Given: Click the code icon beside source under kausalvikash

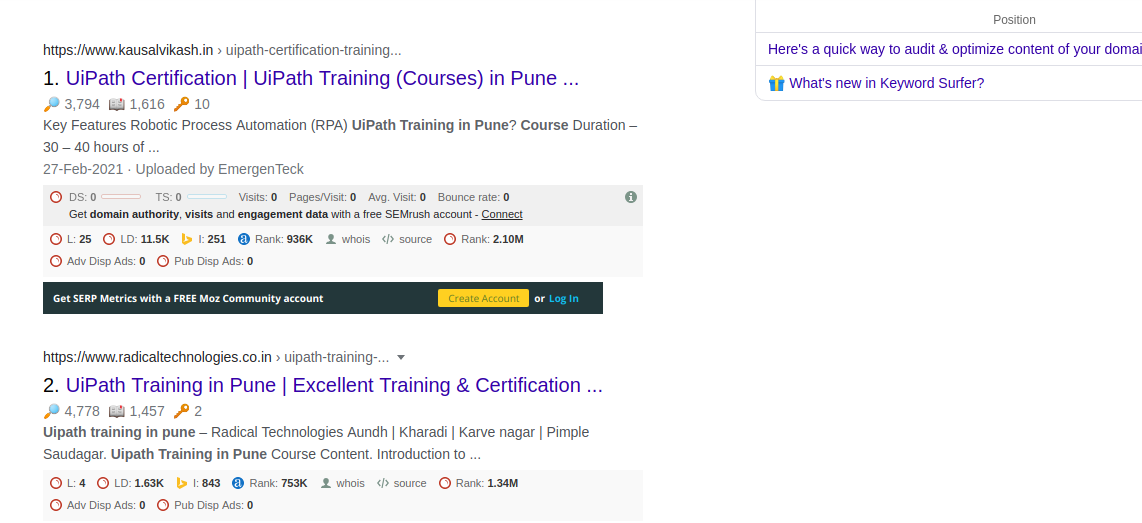Looking at the screenshot, I should [x=388, y=239].
